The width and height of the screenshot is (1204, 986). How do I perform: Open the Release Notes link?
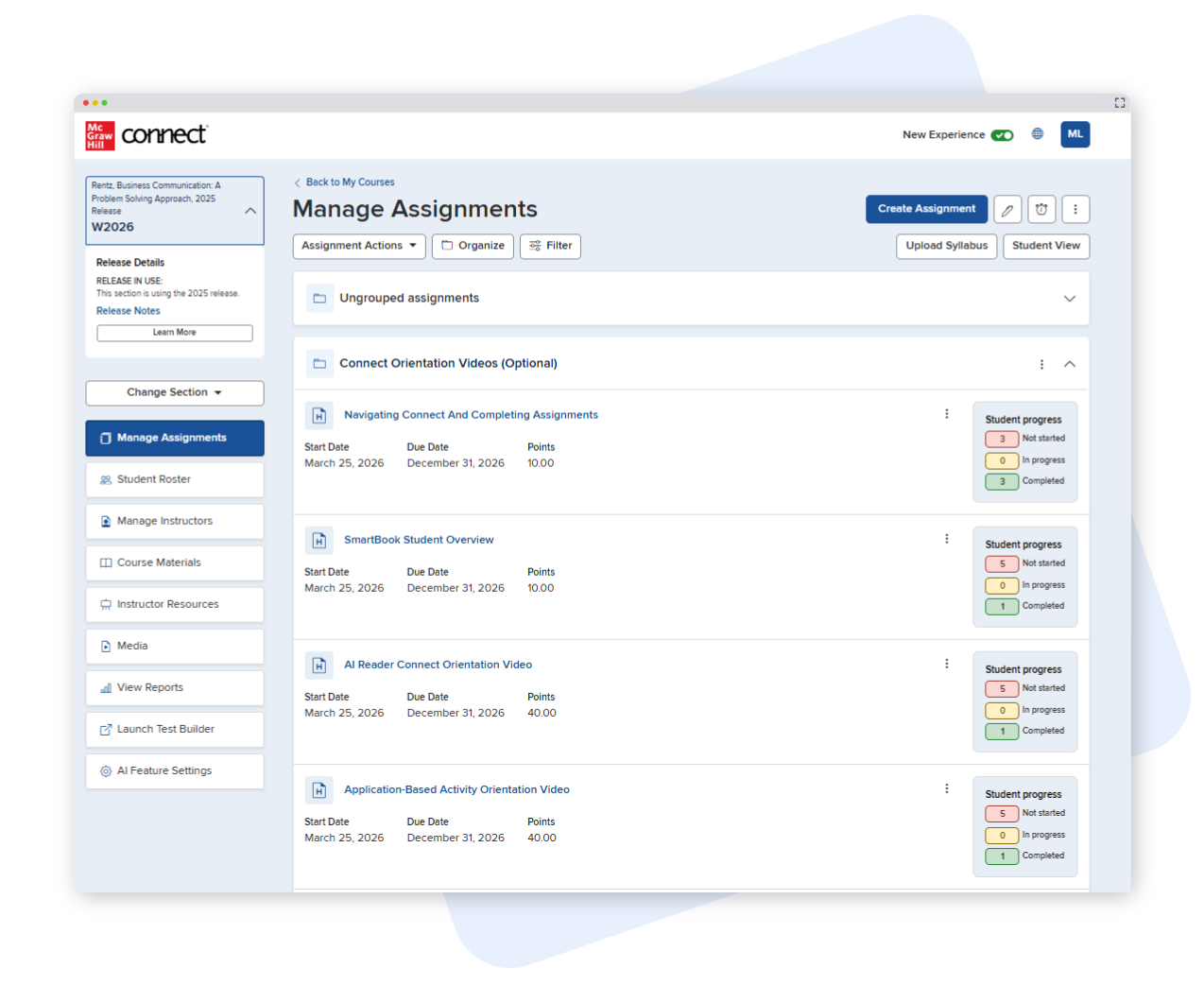point(129,311)
